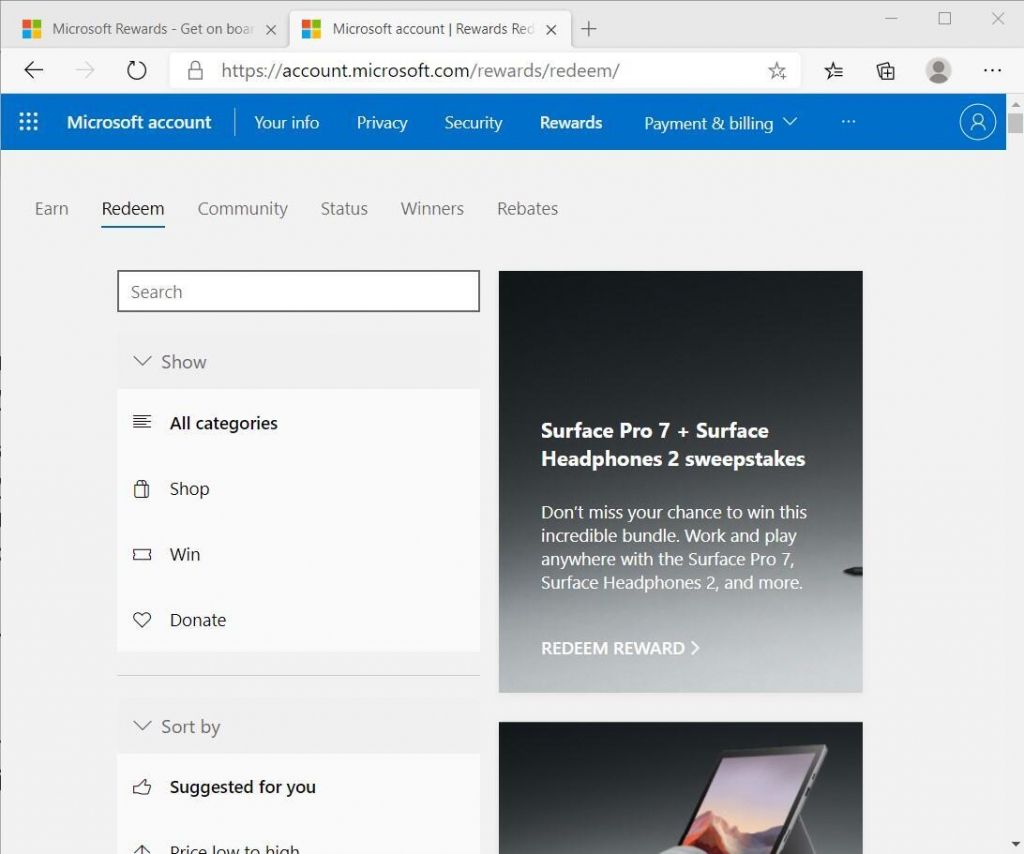
Task: Click the Suggested for you thumbs-up icon
Action: point(142,787)
